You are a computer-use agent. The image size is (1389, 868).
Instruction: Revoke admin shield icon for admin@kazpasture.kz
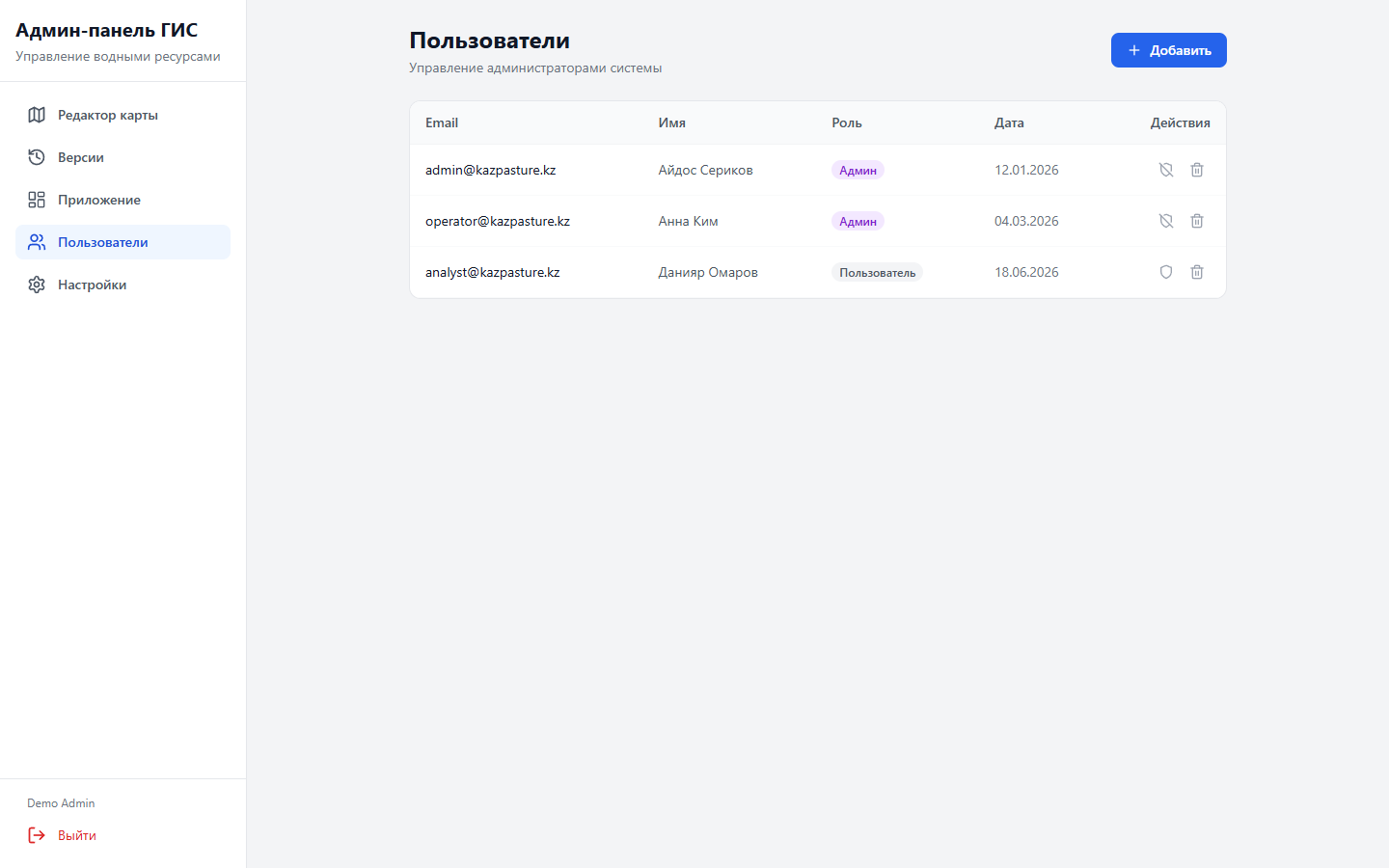coord(1166,170)
